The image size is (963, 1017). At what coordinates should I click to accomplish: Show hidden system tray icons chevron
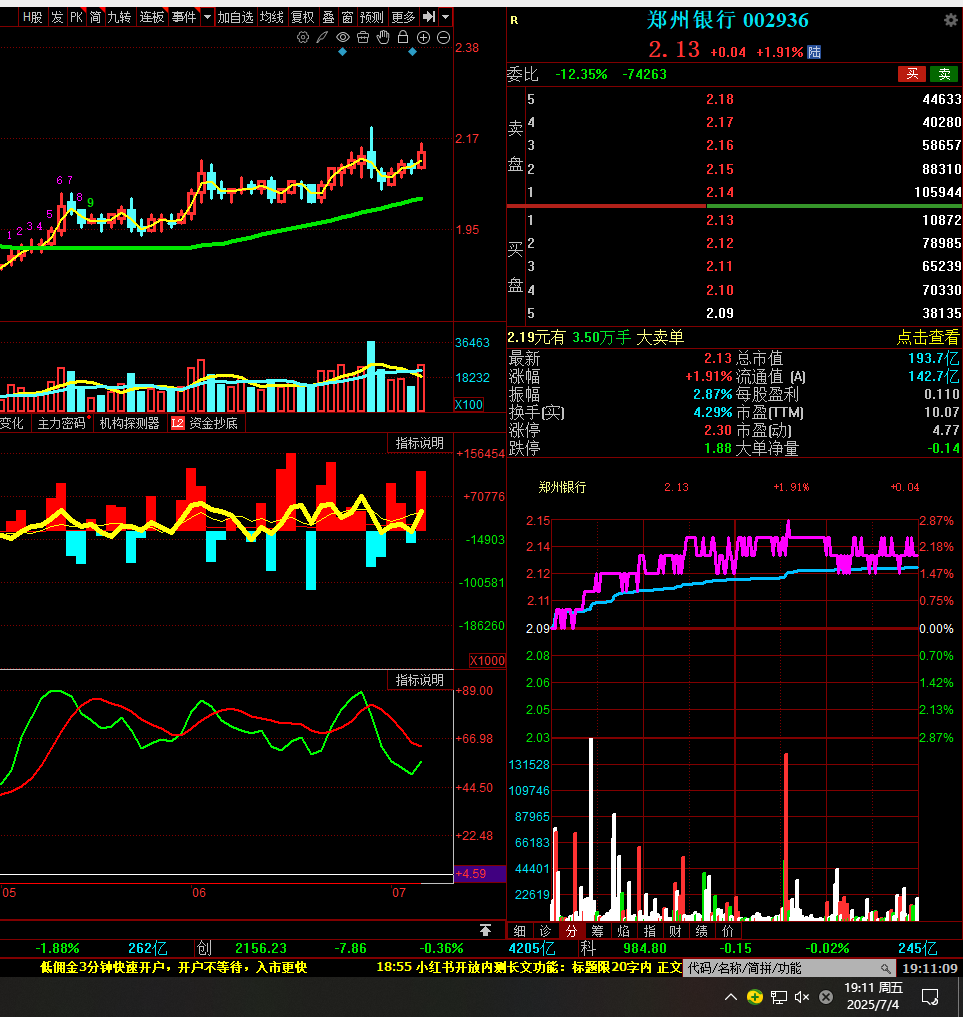pos(731,997)
